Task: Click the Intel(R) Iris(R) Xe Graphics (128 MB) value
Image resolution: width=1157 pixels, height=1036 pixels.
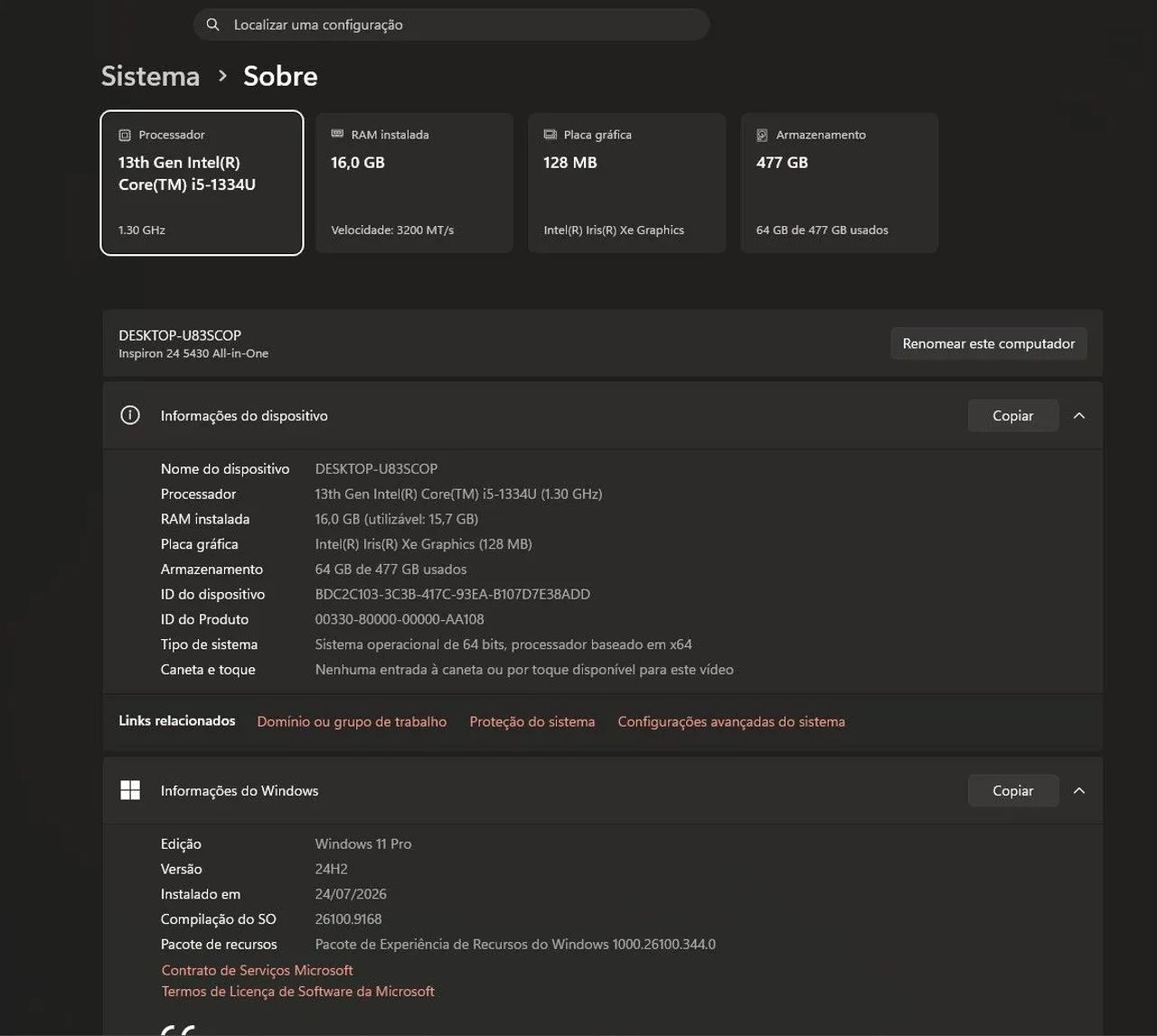Action: 423,544
